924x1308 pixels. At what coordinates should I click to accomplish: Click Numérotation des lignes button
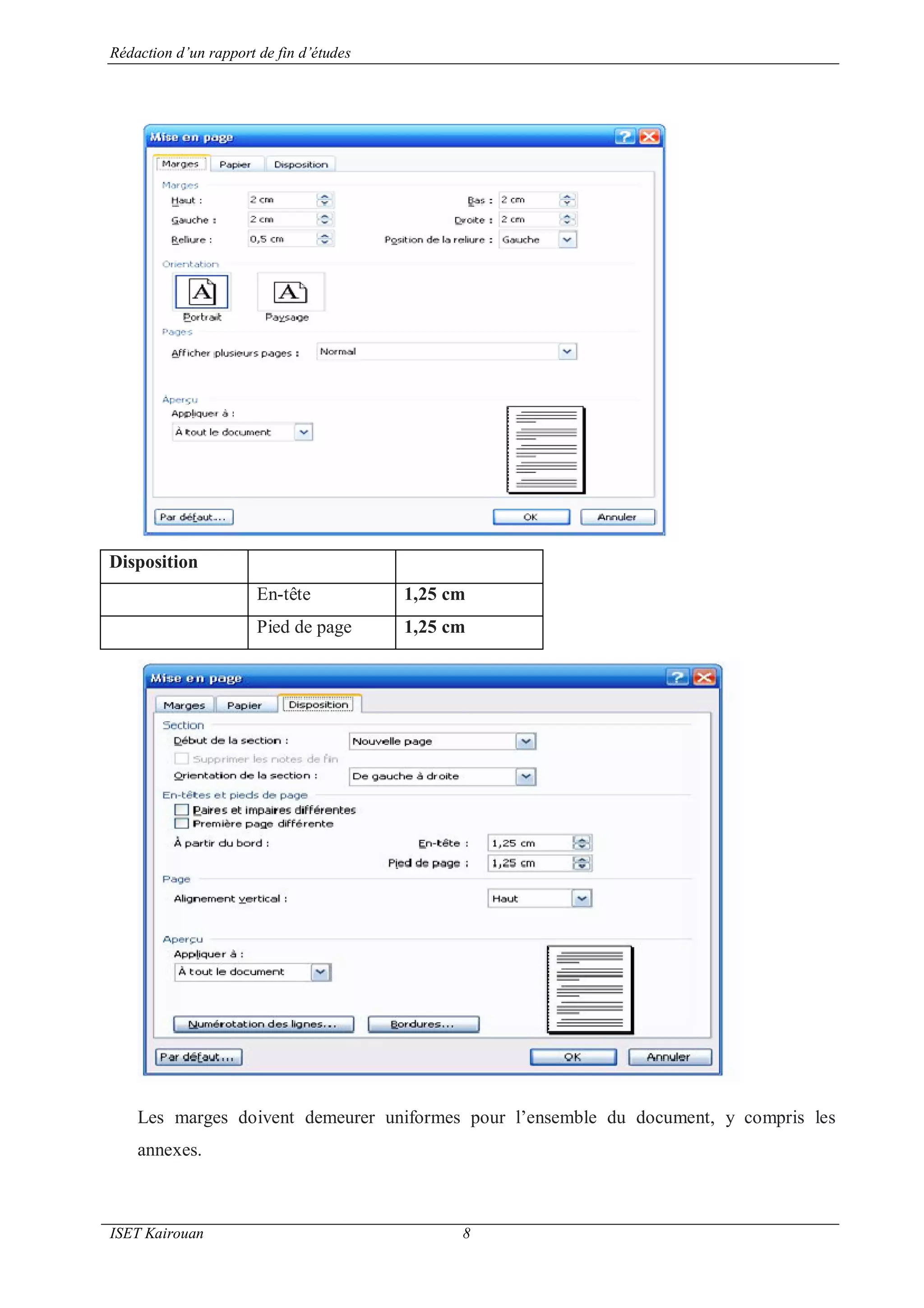(x=263, y=1024)
